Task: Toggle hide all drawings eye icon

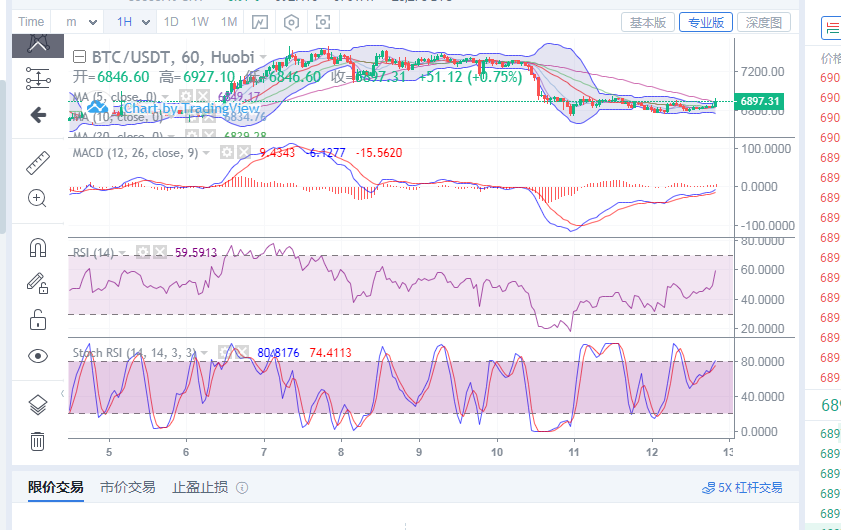Action: tap(38, 356)
